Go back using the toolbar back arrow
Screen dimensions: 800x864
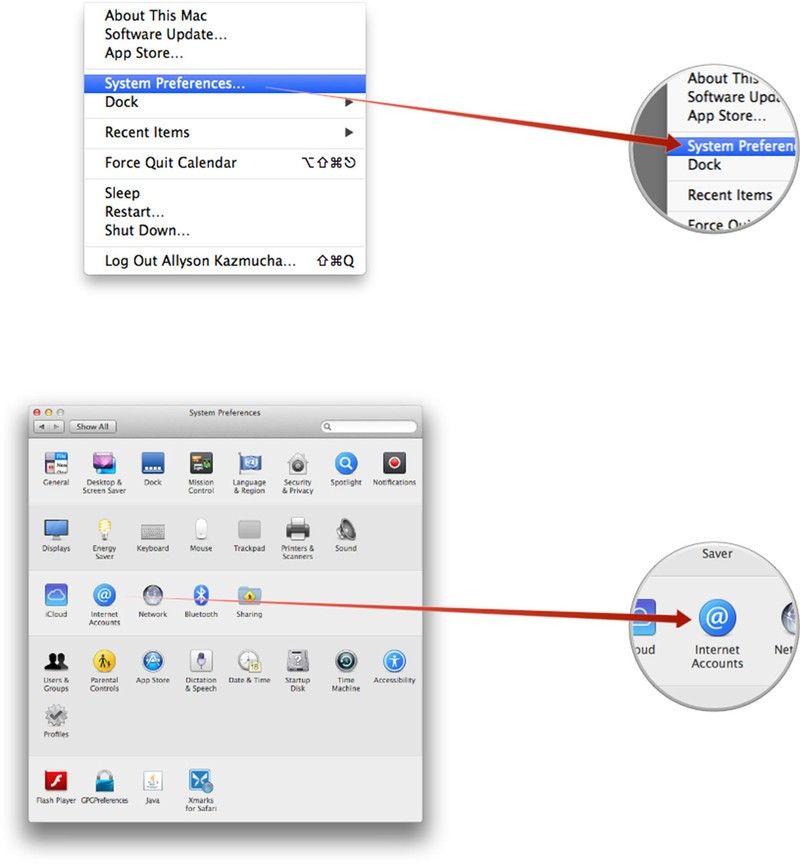point(42,427)
